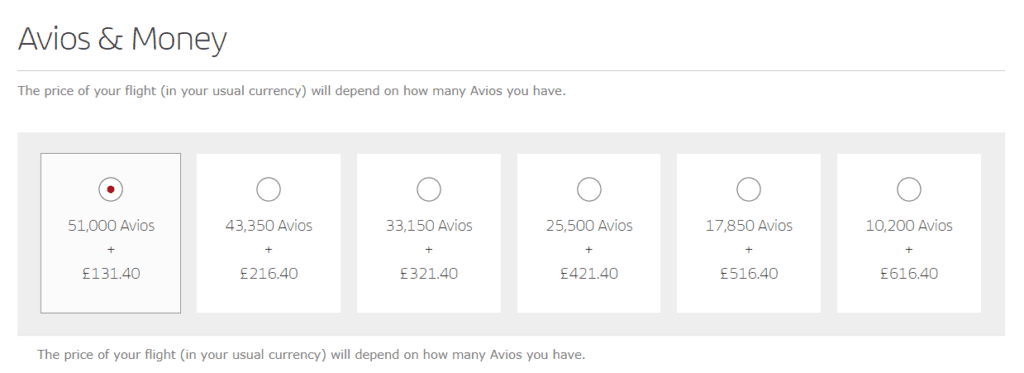This screenshot has width=1024, height=373.
Task: Click the £421.40 price text
Action: click(589, 273)
